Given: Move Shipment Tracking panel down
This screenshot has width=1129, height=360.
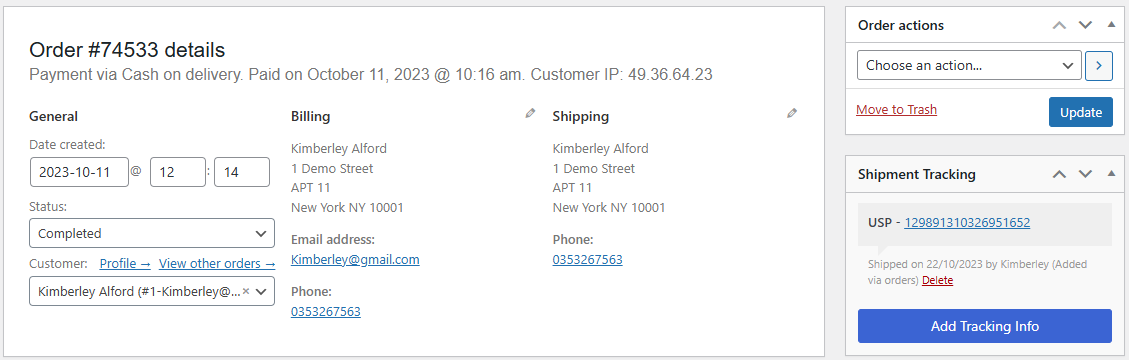Looking at the screenshot, I should pyautogui.click(x=1085, y=174).
